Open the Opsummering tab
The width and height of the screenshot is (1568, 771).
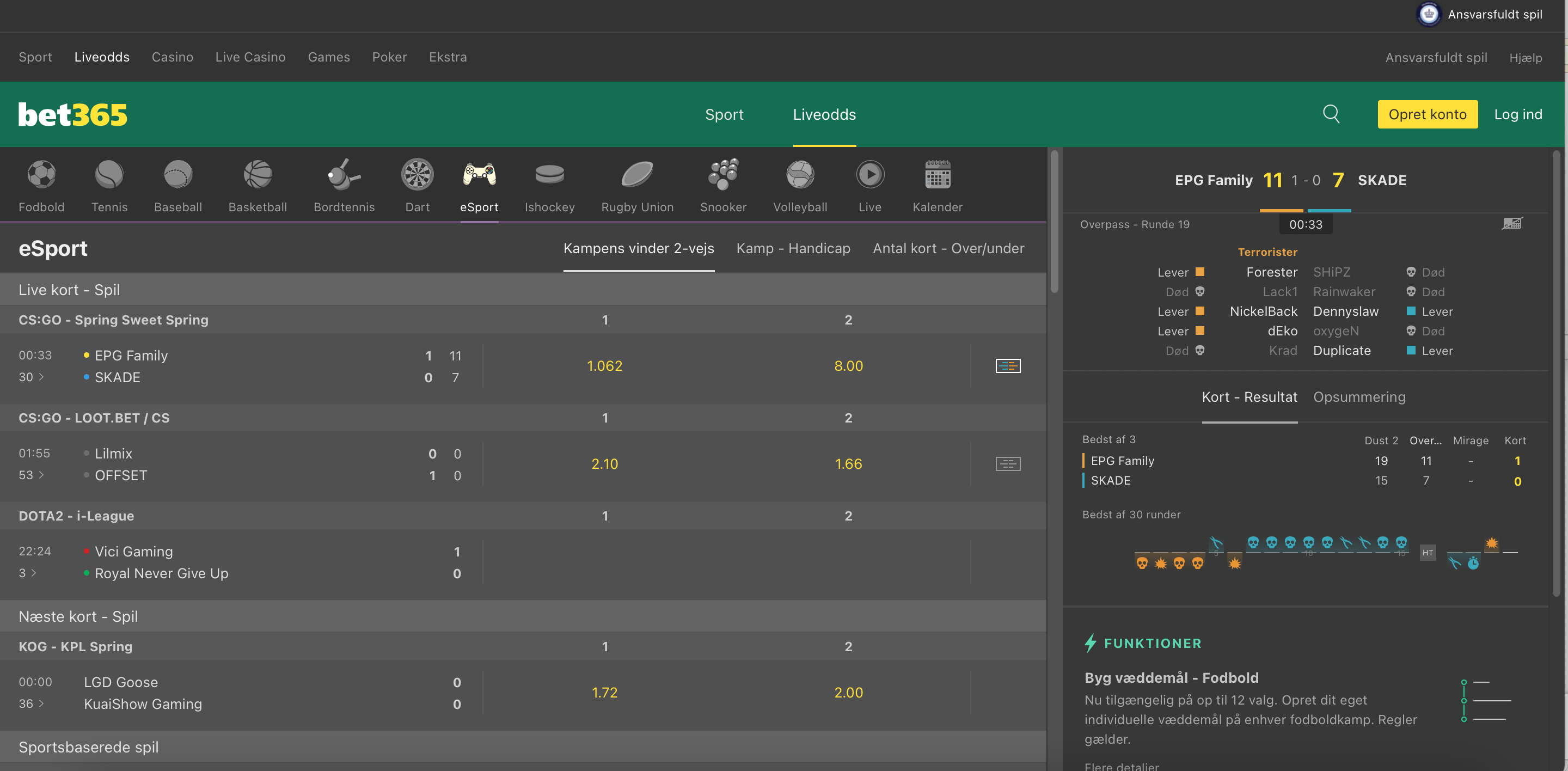point(1359,397)
